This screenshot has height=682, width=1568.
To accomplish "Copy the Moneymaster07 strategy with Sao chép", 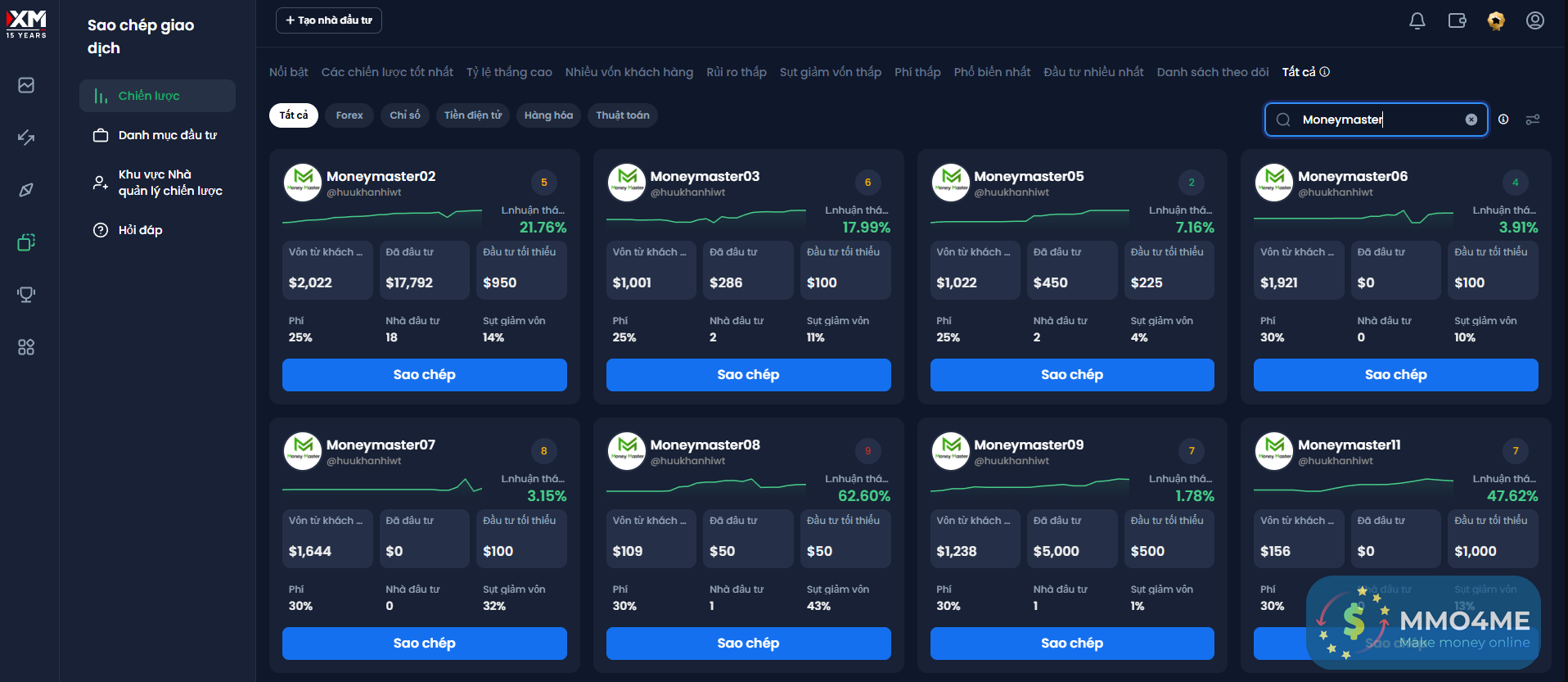I will click(x=425, y=644).
